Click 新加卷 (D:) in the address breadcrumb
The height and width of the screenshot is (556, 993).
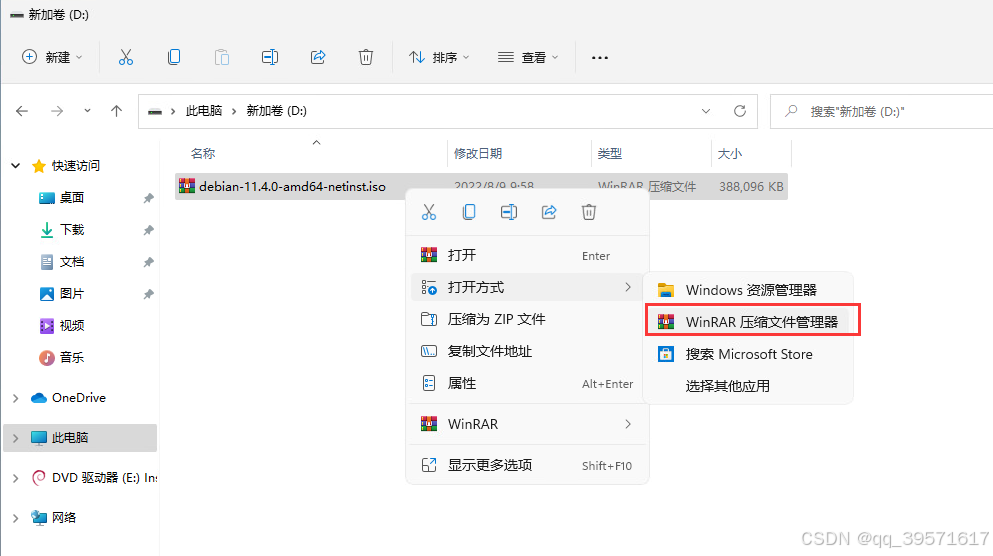[276, 111]
